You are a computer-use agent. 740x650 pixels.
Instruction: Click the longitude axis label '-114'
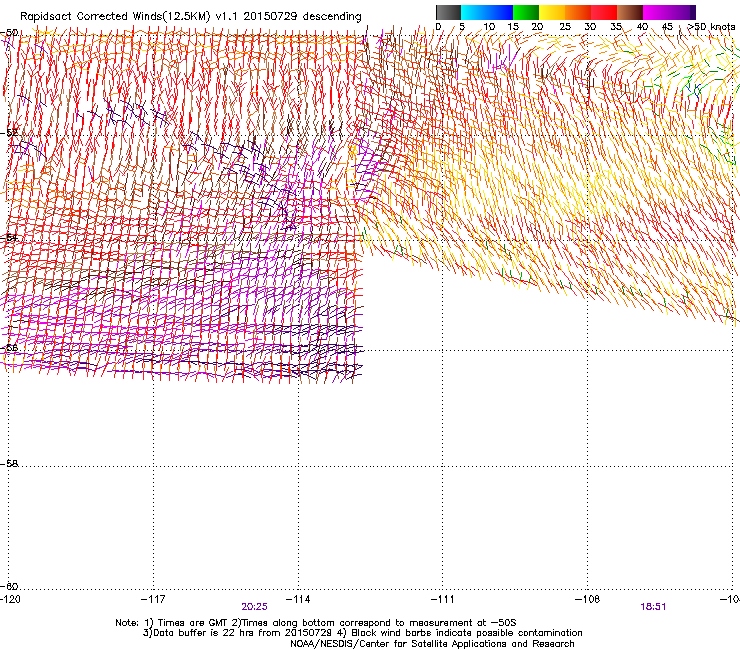[x=298, y=599]
